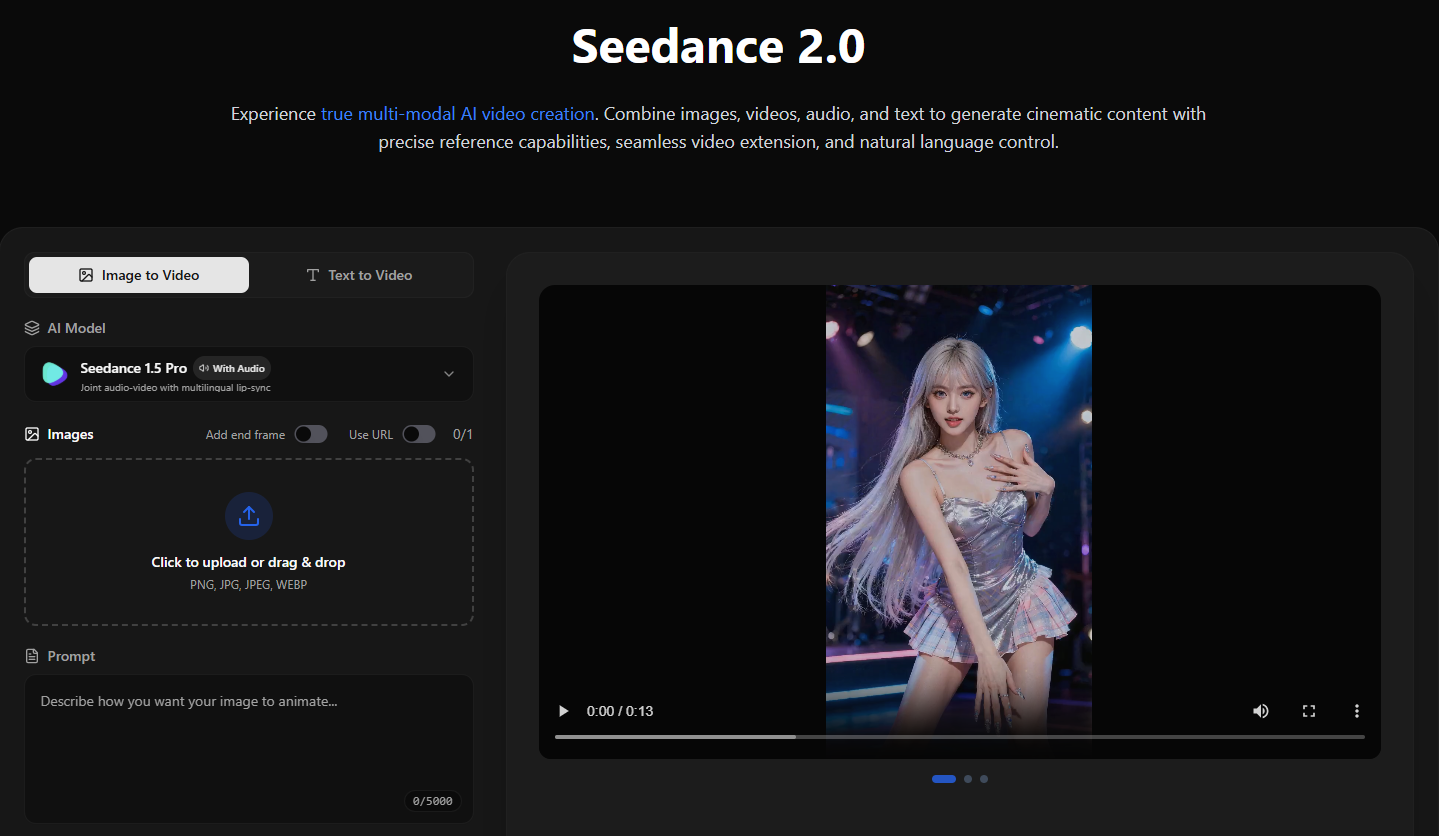Switch to the Text to Video tab
This screenshot has width=1439, height=836.
[x=360, y=275]
